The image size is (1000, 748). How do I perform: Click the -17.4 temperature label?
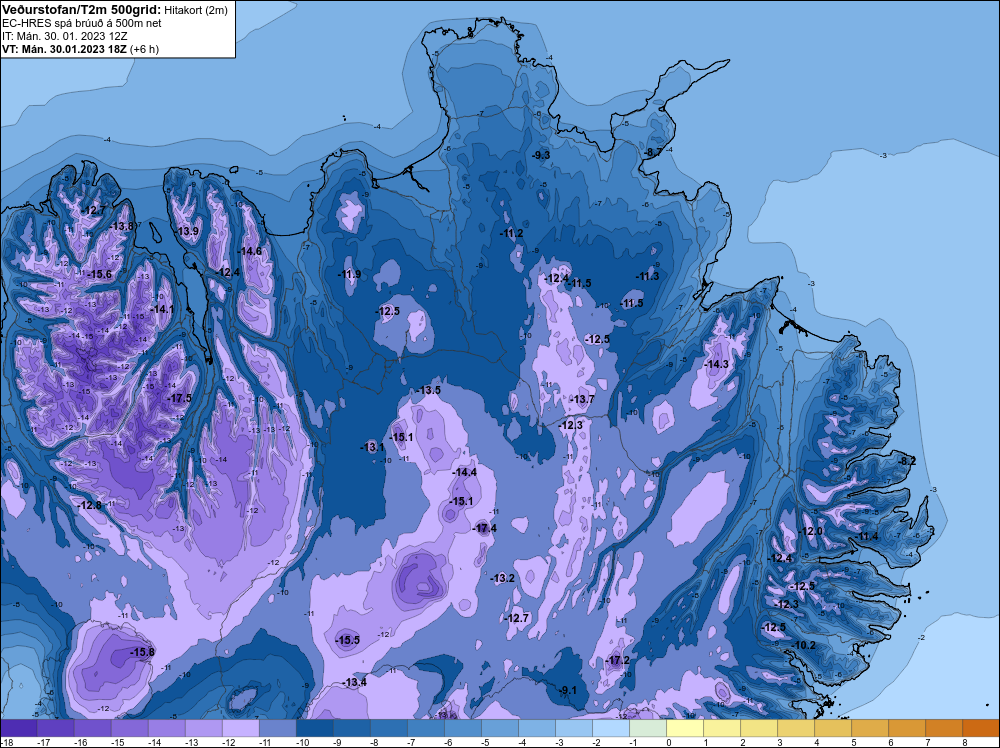click(x=484, y=529)
